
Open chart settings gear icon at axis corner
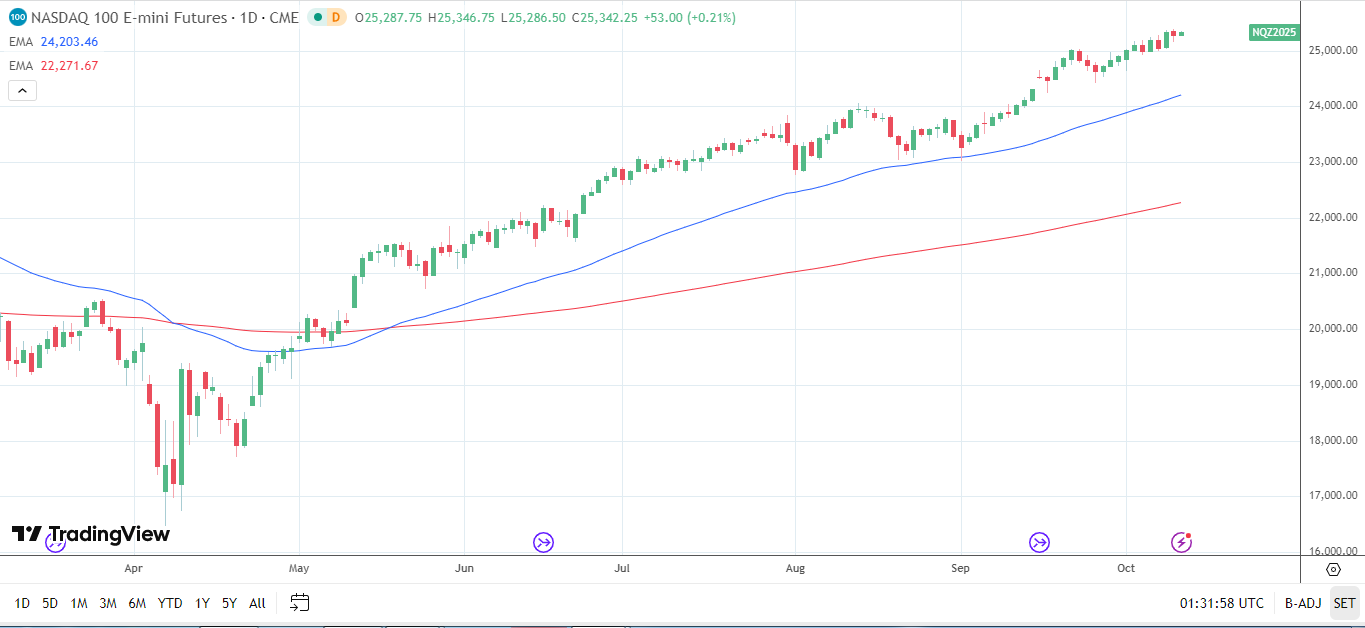(1333, 569)
